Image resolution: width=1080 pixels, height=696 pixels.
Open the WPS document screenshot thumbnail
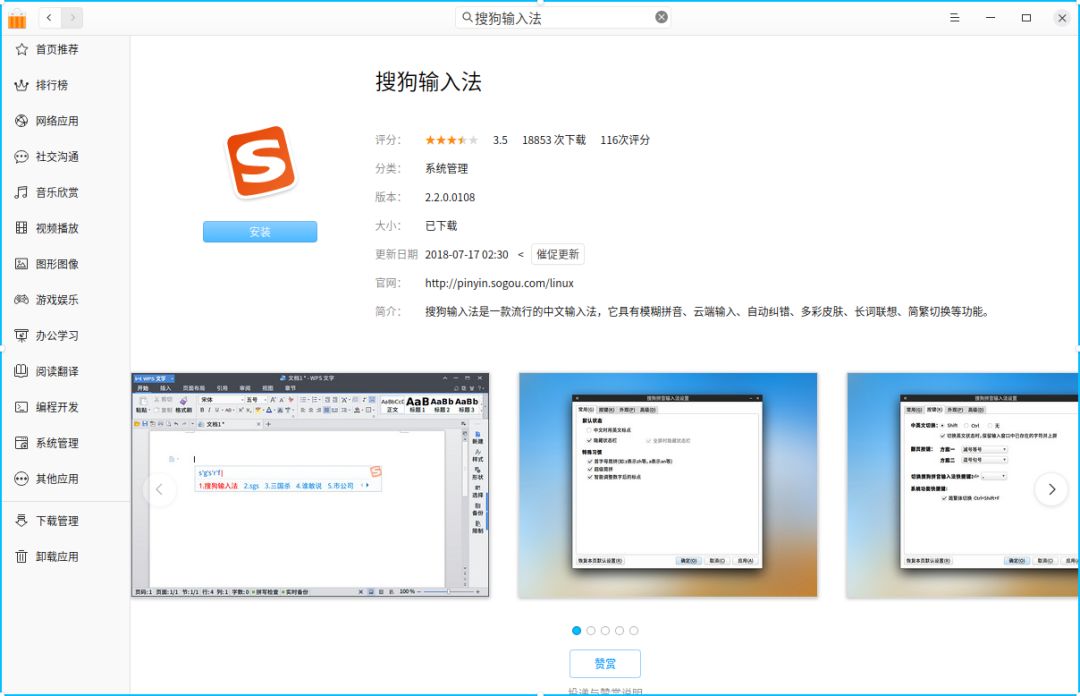click(x=310, y=485)
